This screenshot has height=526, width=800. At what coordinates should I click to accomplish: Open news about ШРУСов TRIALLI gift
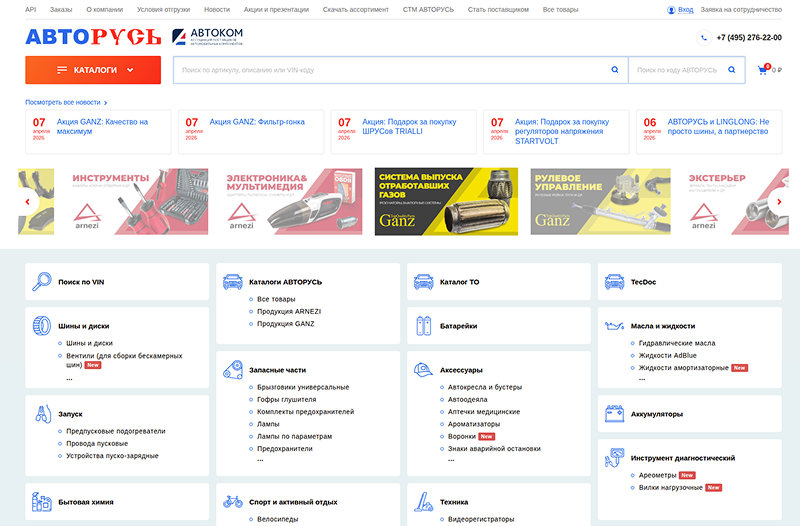point(409,127)
